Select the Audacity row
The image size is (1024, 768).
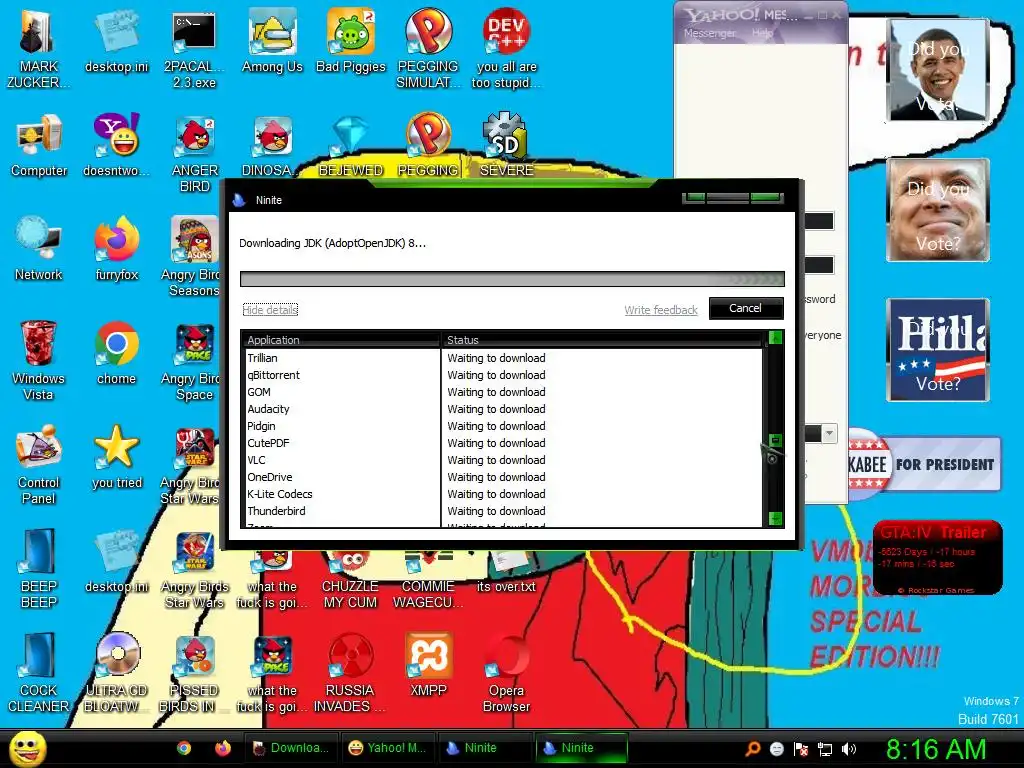coord(502,409)
